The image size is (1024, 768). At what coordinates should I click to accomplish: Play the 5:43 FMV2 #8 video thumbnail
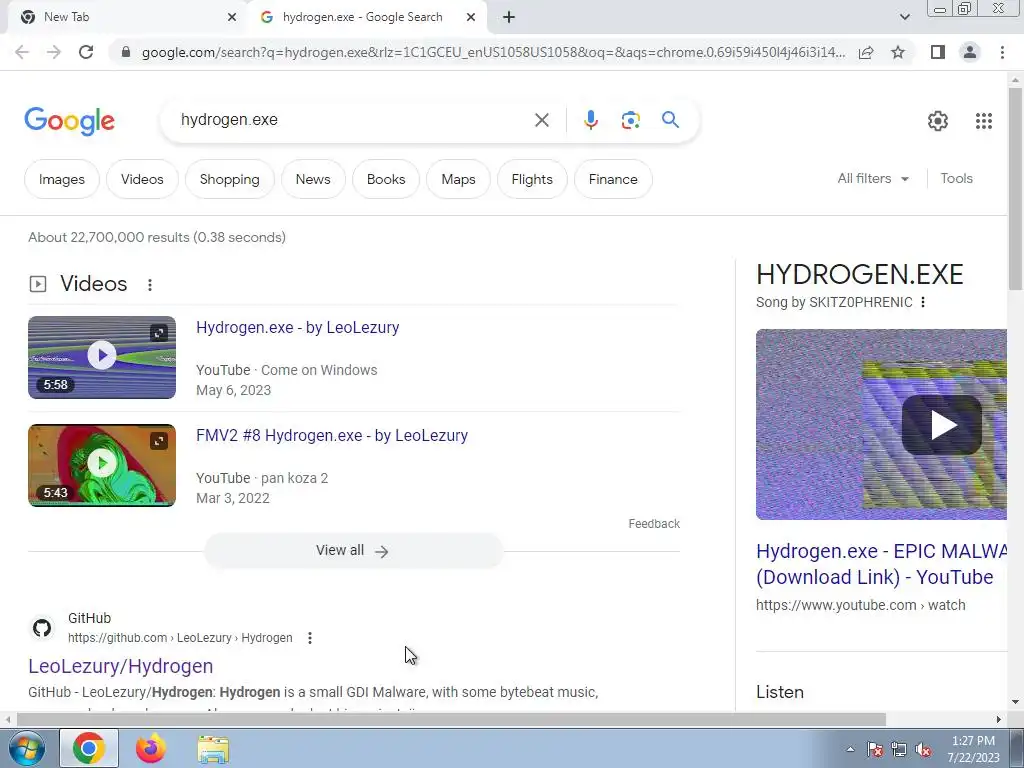102,465
